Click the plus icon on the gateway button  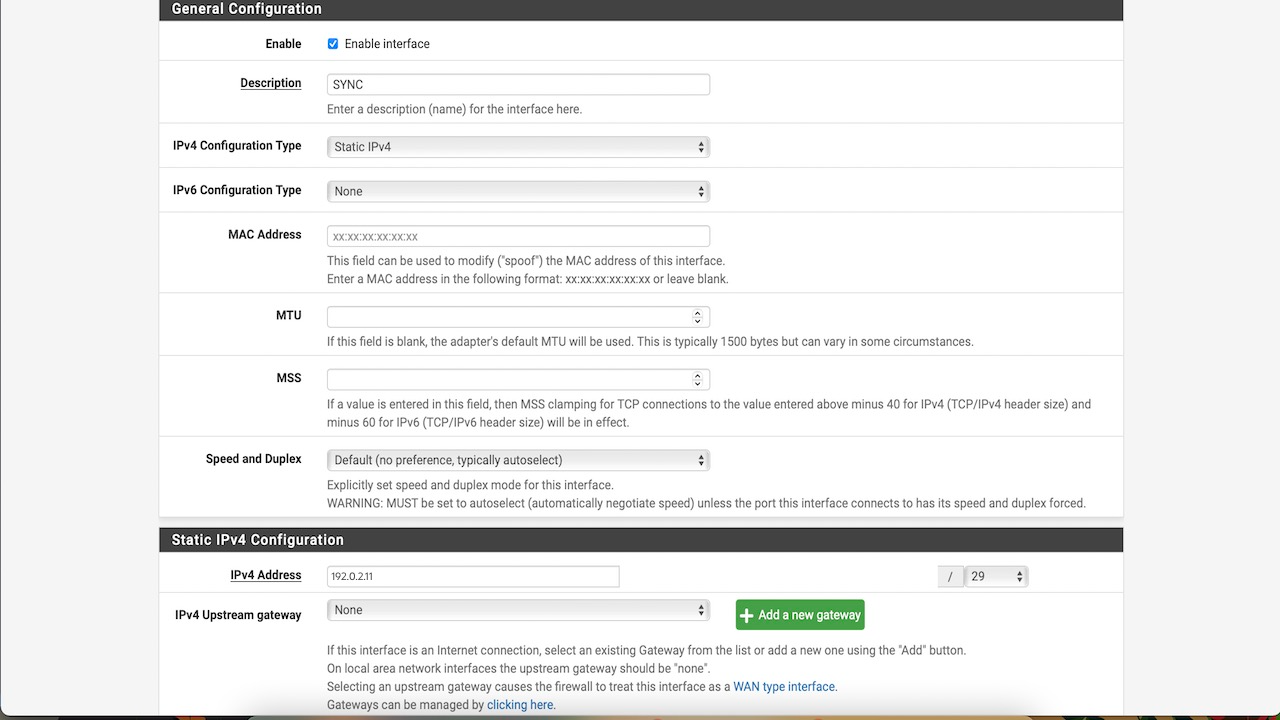(747, 614)
